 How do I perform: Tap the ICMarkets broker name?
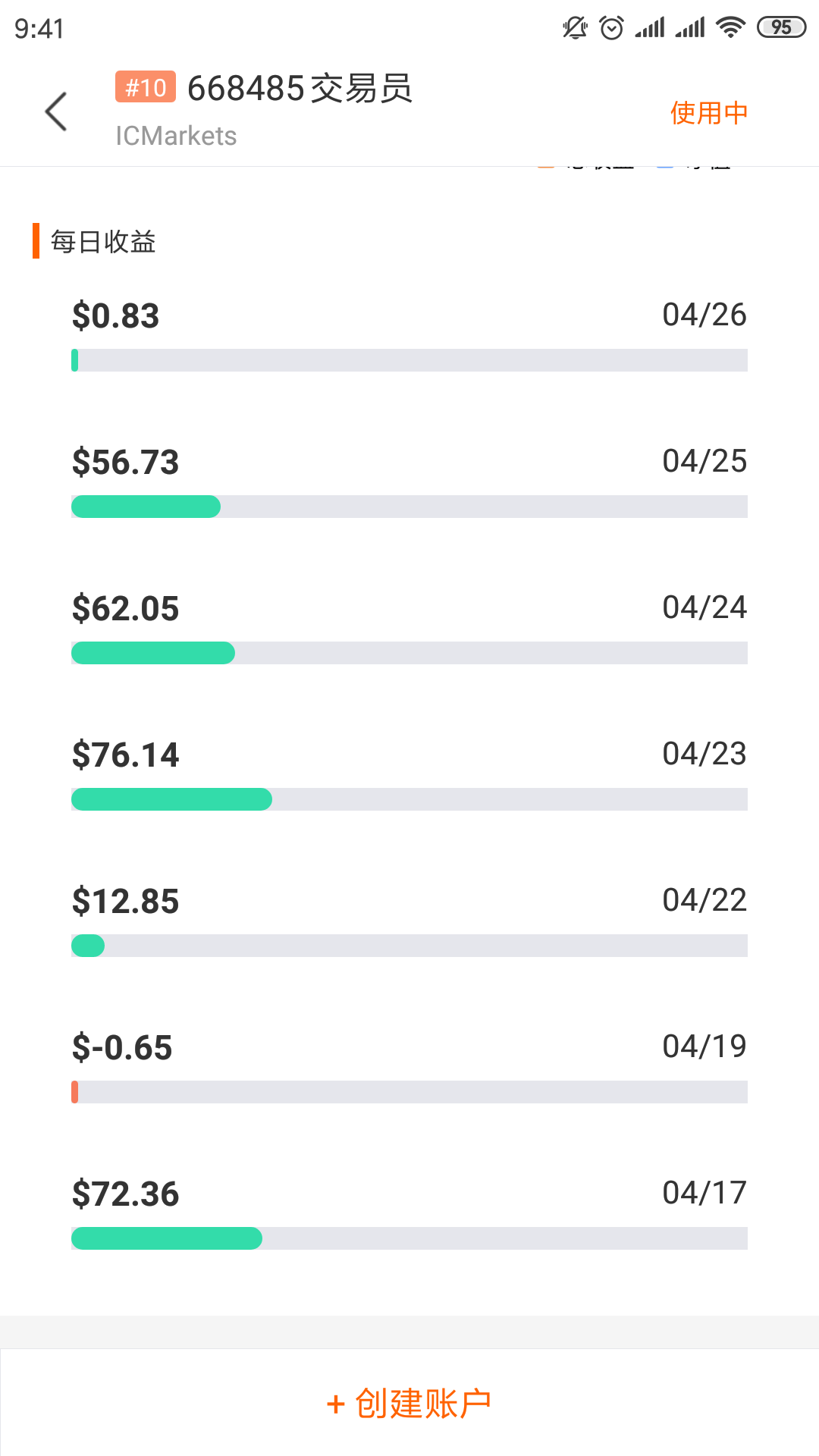176,136
